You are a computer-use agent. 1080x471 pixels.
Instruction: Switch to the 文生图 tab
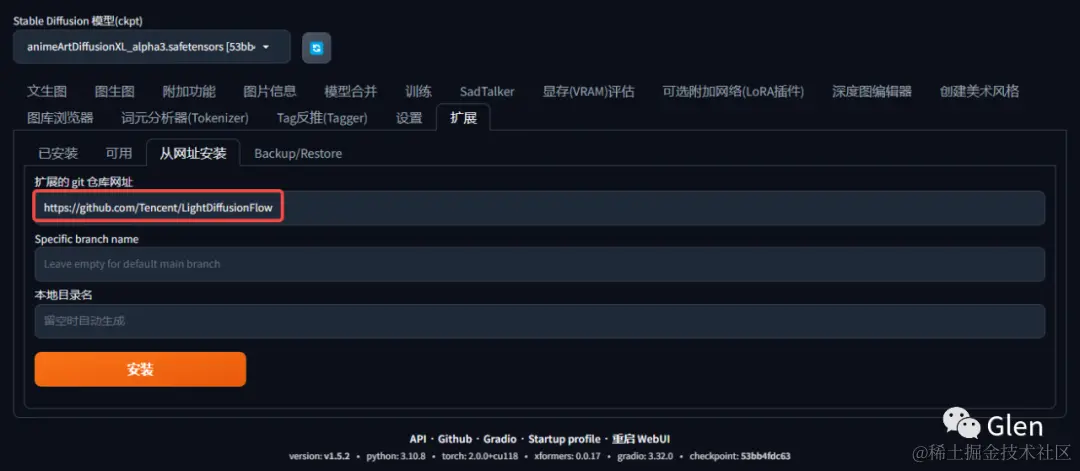47,92
